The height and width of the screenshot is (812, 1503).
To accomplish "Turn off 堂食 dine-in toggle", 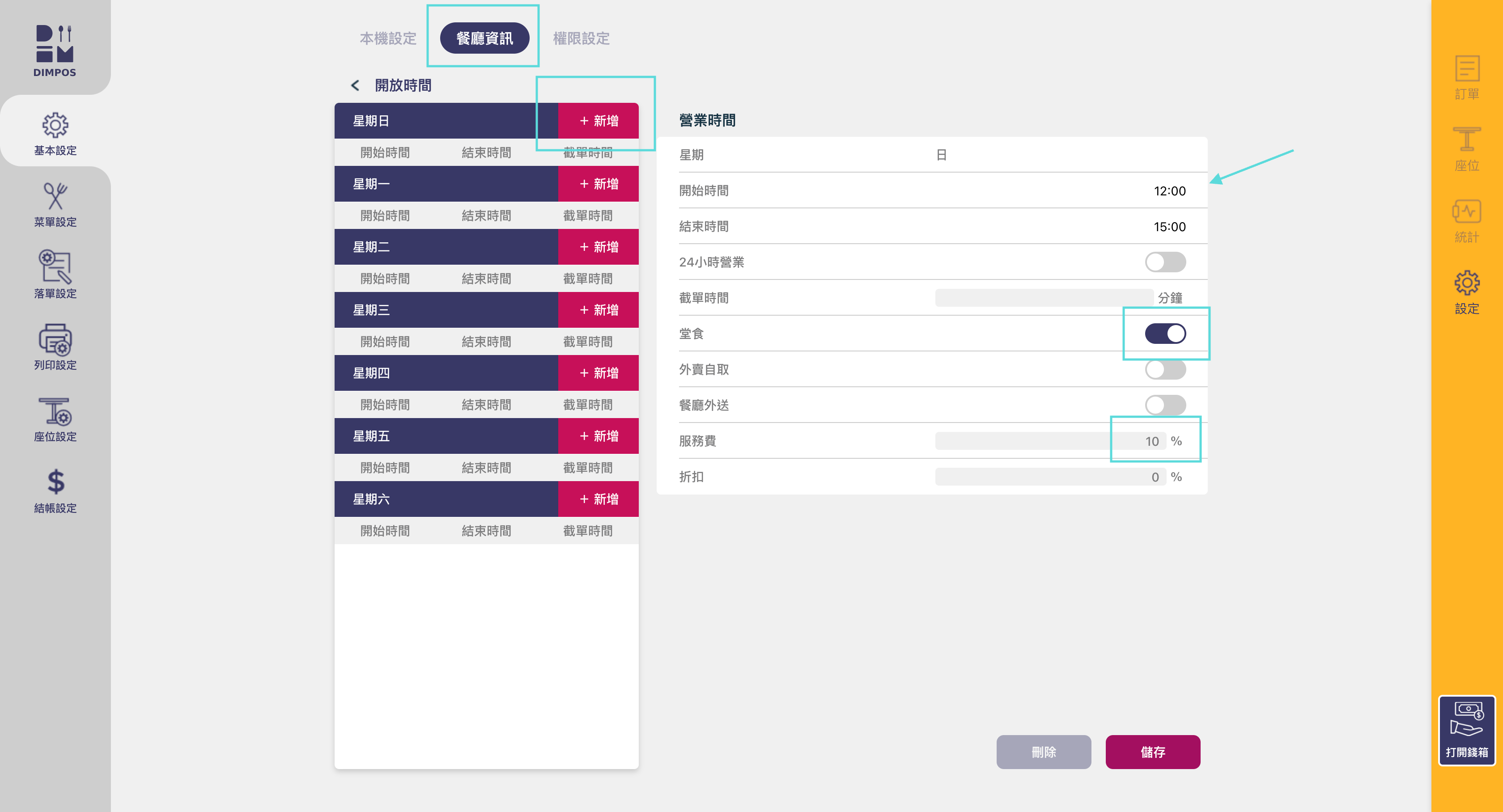I will 1164,334.
